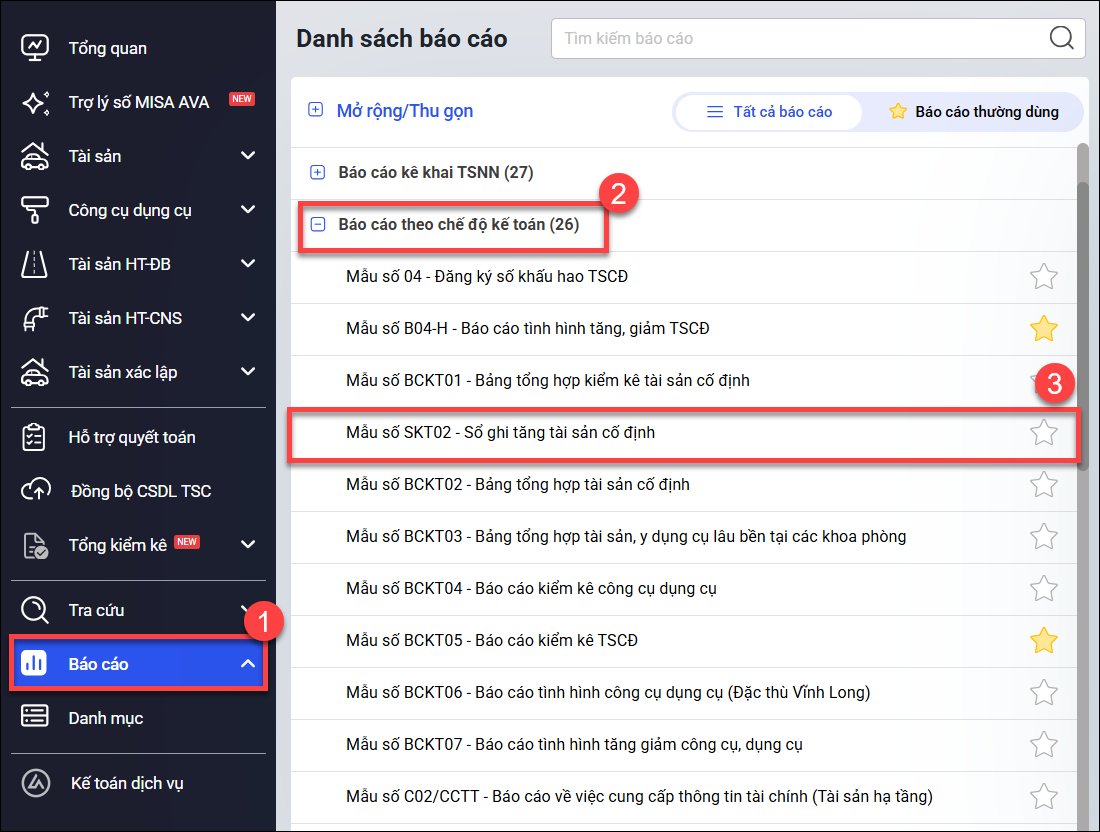
Task: Star the Mẫu số 04 report
Action: (1043, 277)
